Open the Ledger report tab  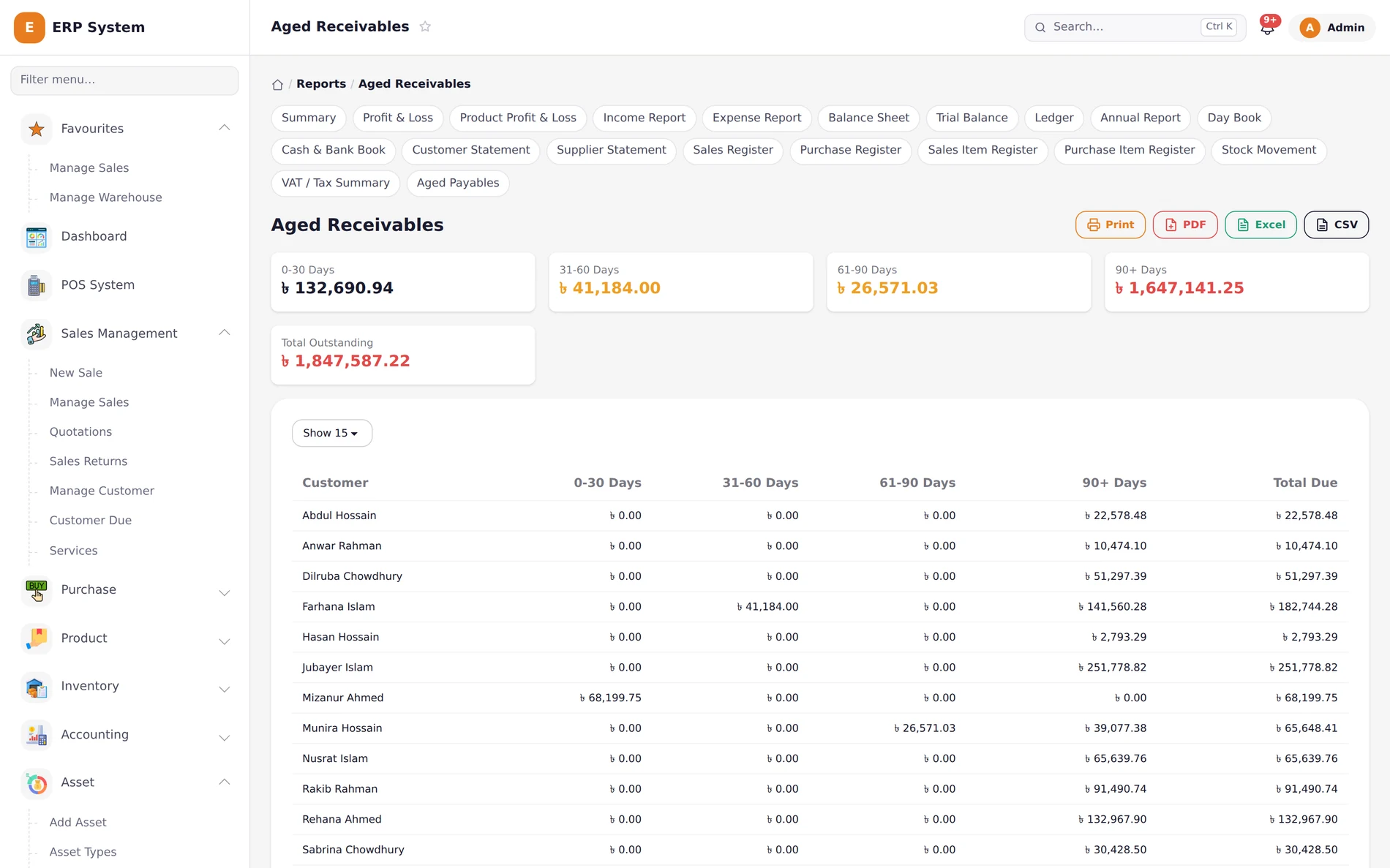click(1053, 118)
